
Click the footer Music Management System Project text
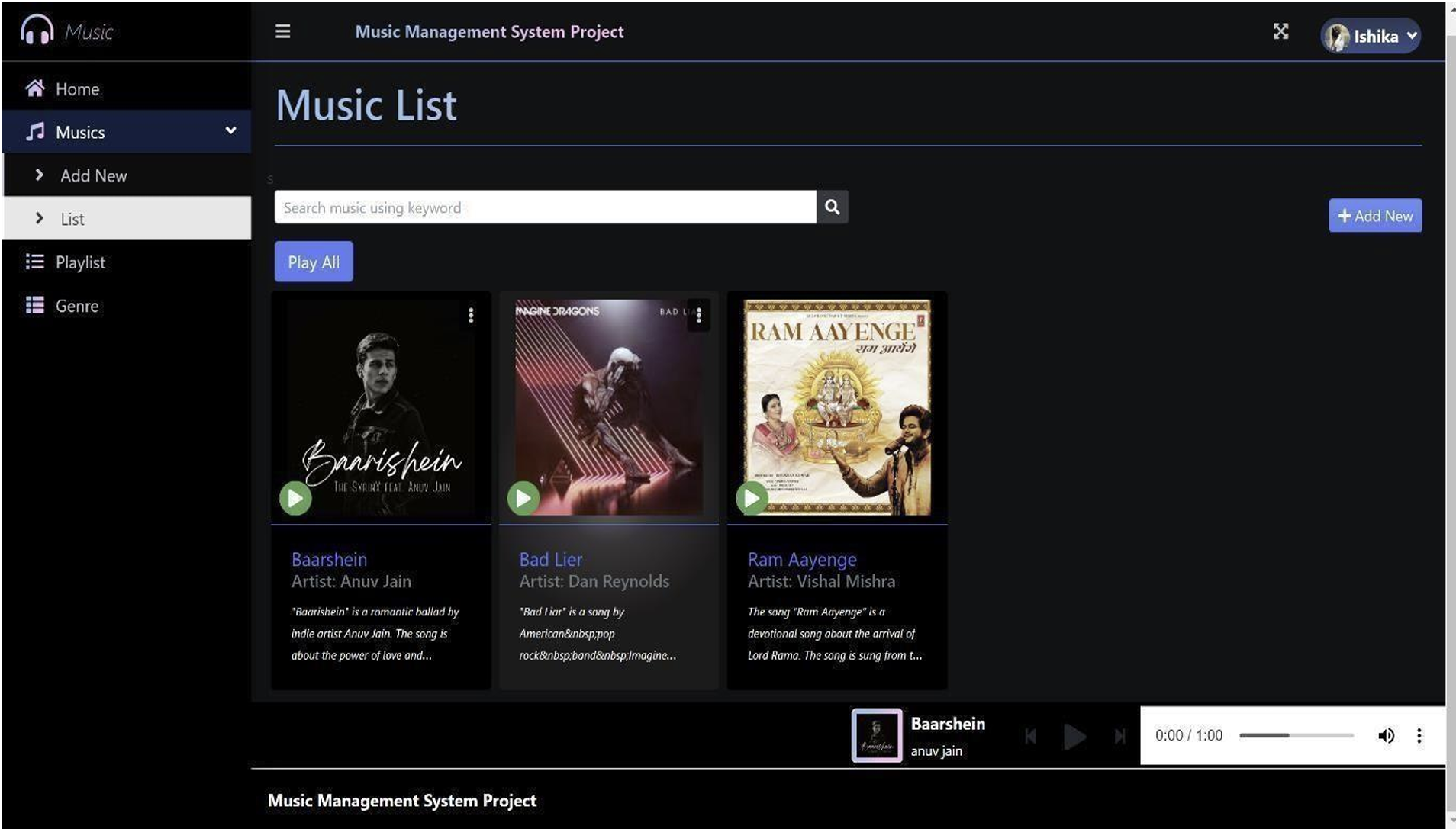click(402, 800)
